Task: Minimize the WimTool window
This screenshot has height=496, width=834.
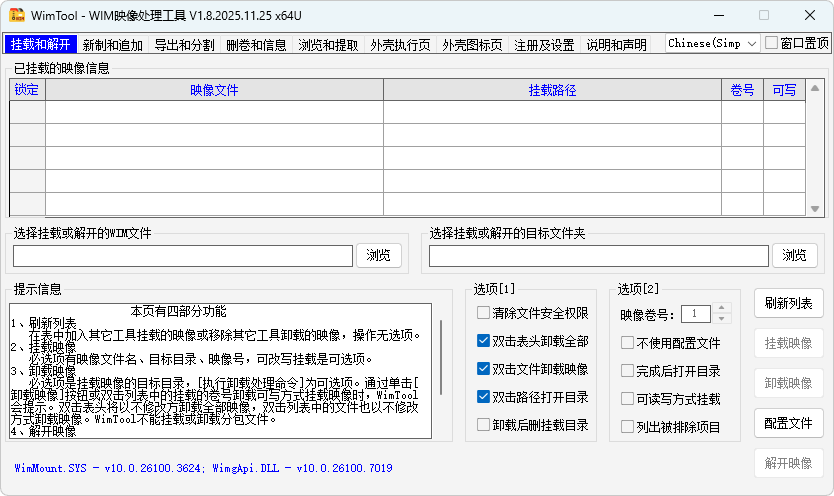Action: pos(719,15)
